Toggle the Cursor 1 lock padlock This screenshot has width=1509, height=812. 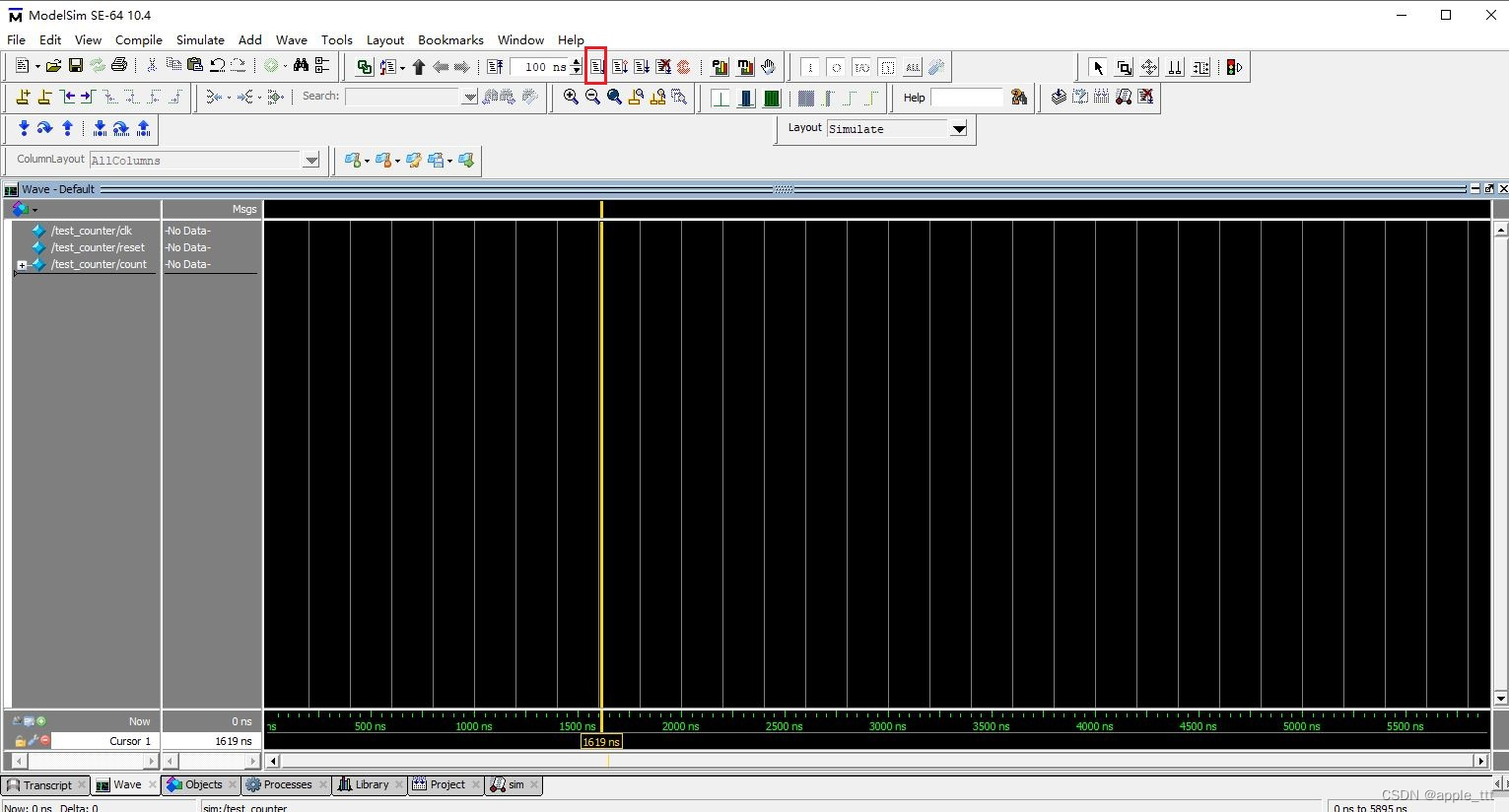coord(19,740)
